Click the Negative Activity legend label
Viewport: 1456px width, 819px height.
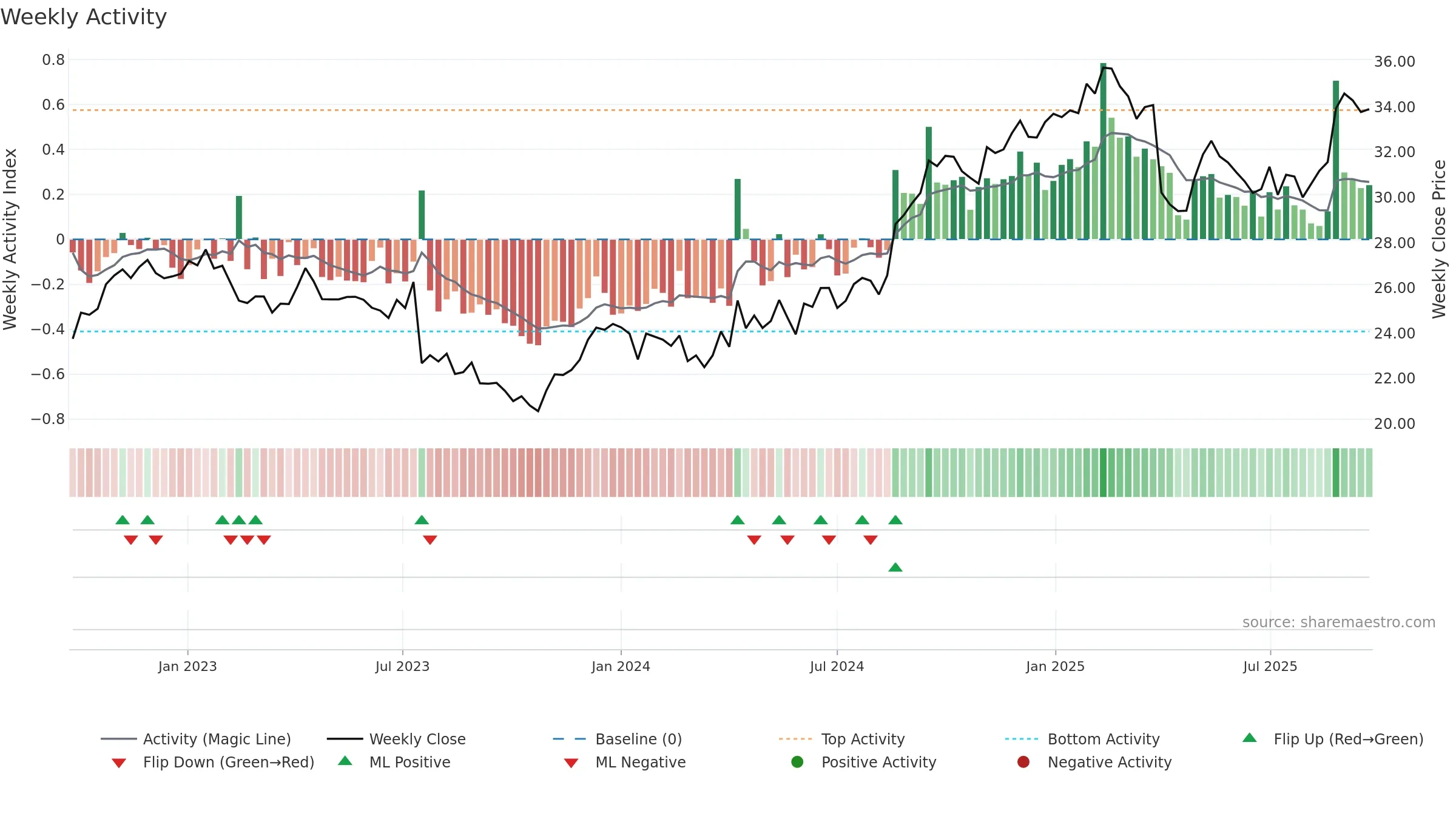[x=1110, y=762]
